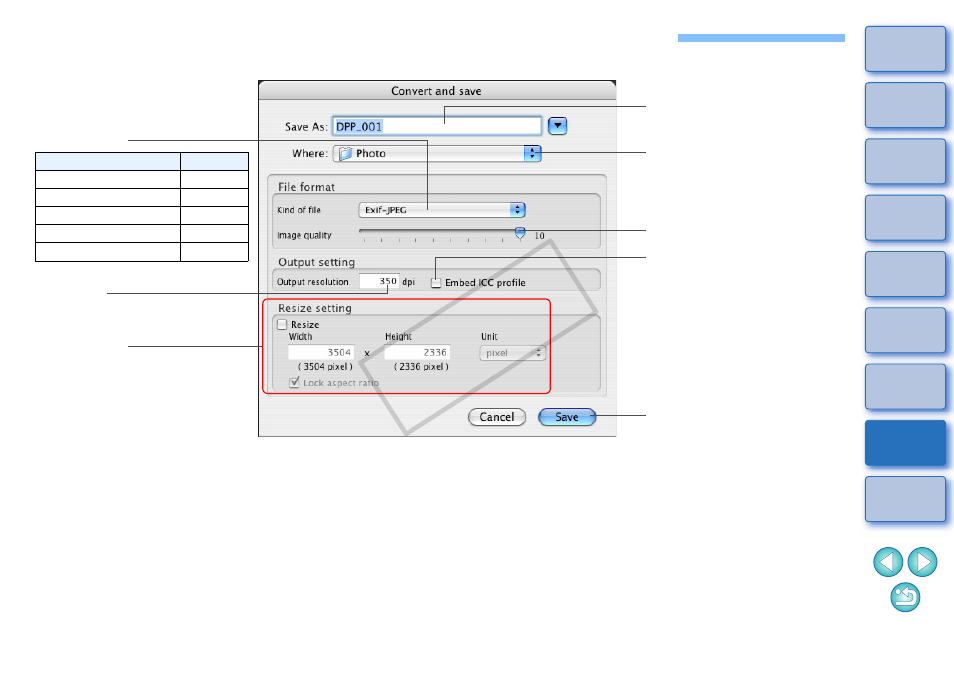Go to the previous page with the left arrow icon
This screenshot has height=674, width=954.
coord(888,562)
